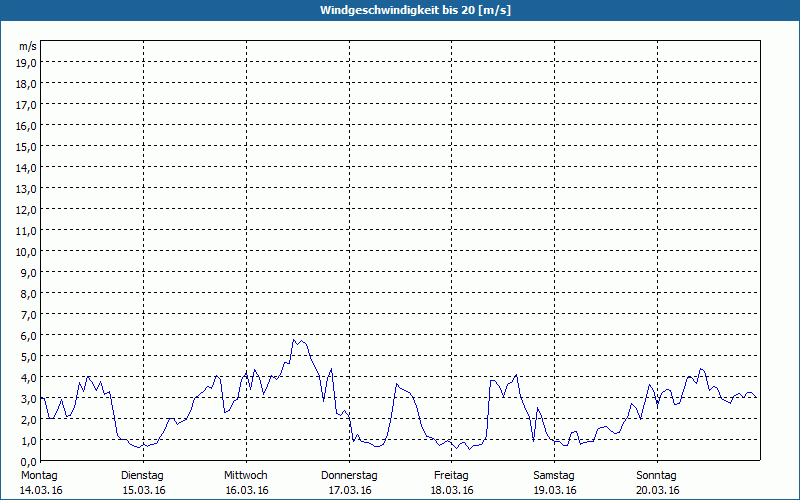Select the 8,0 axis value
The width and height of the screenshot is (800, 500).
pyautogui.click(x=29, y=293)
